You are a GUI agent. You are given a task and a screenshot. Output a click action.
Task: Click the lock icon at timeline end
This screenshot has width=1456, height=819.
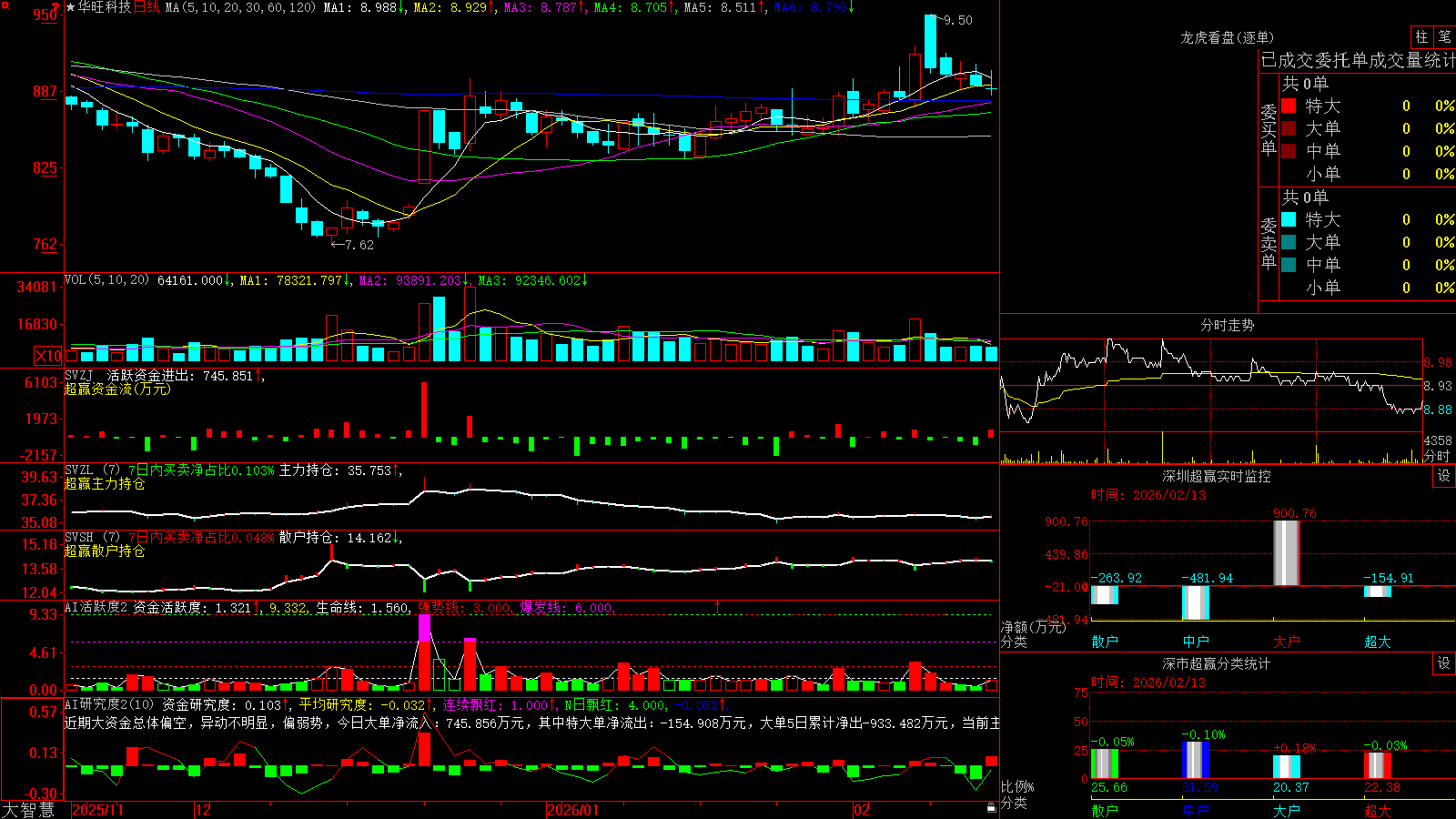tap(992, 808)
